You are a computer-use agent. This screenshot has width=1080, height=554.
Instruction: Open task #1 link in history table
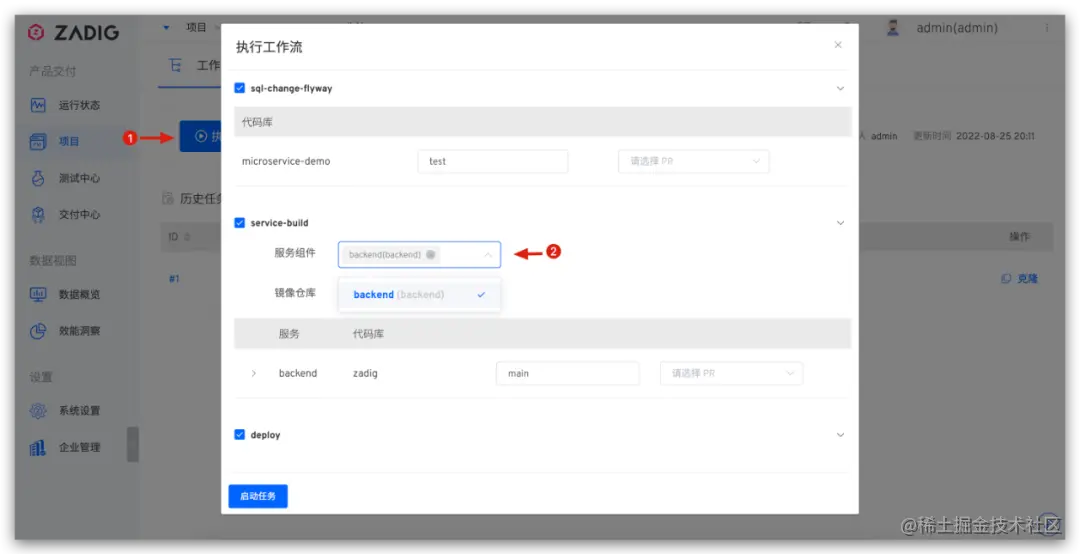coord(174,279)
